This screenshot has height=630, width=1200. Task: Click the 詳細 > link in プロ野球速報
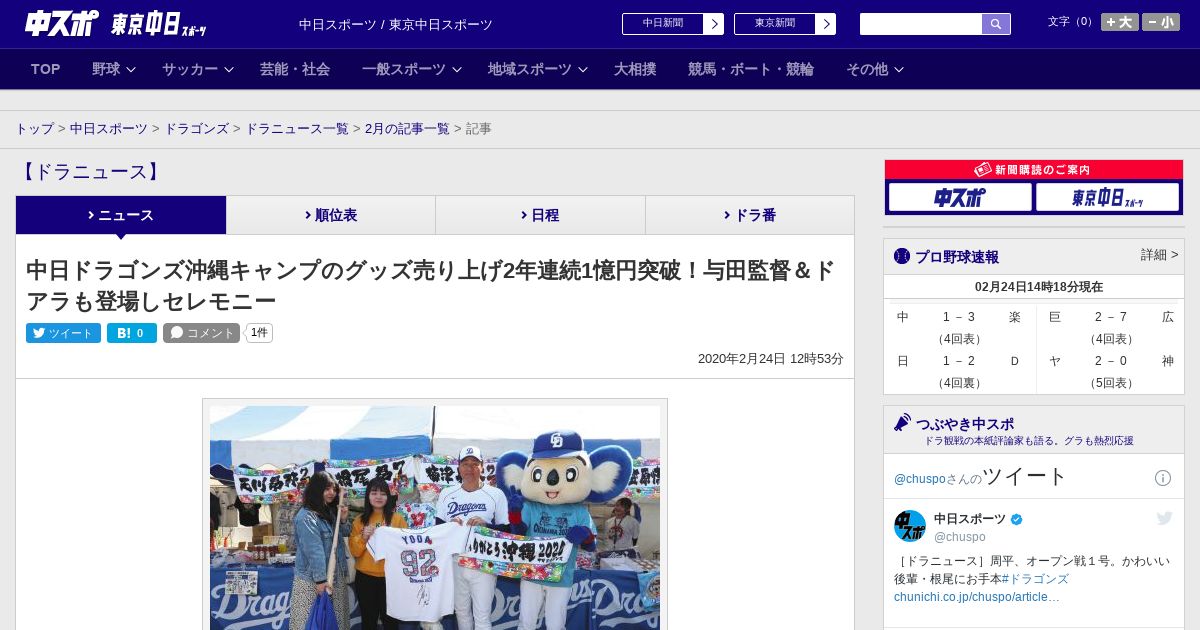point(1159,255)
